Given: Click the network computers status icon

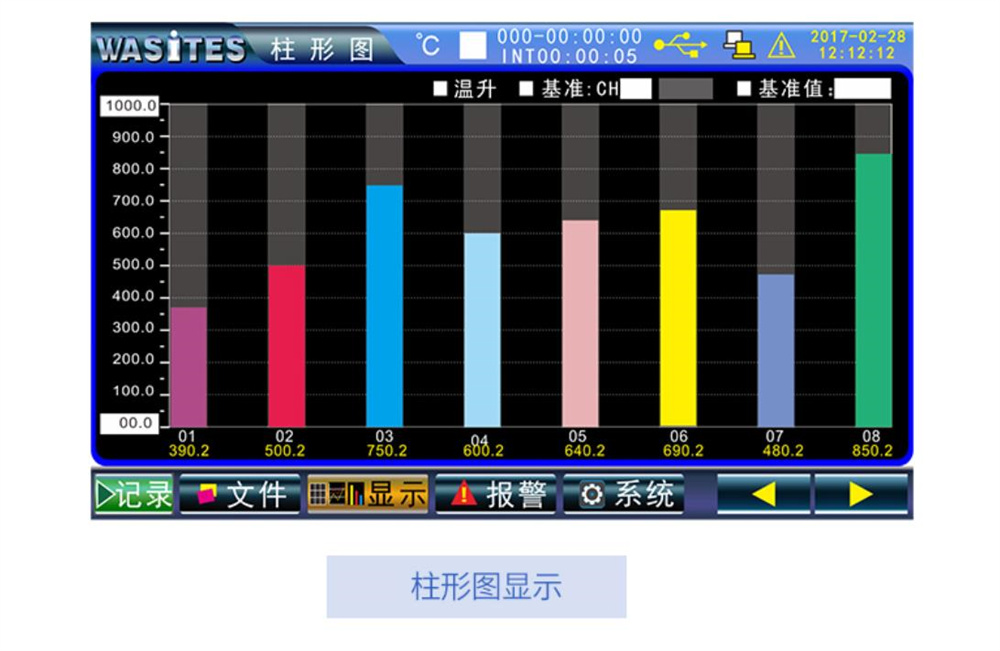Looking at the screenshot, I should click(x=739, y=45).
